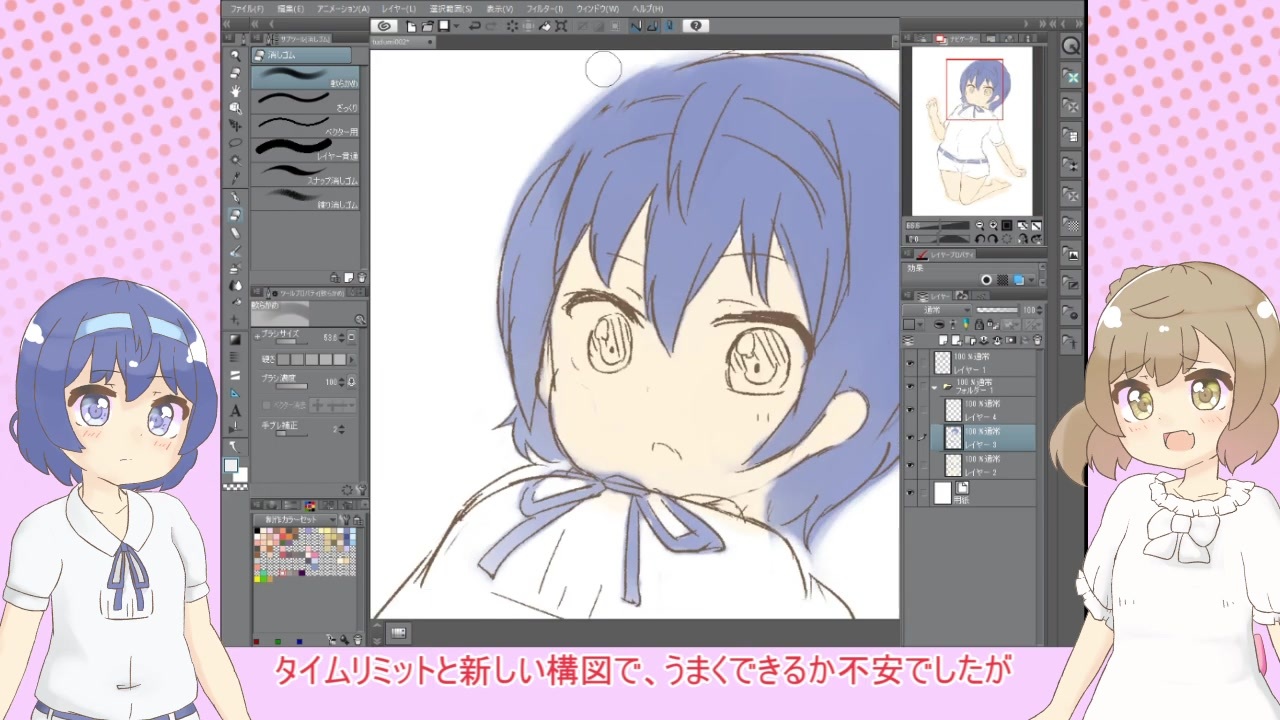Image resolution: width=1280 pixels, height=720 pixels.
Task: Adjust the ブラシサイズ slider
Action: point(293,343)
